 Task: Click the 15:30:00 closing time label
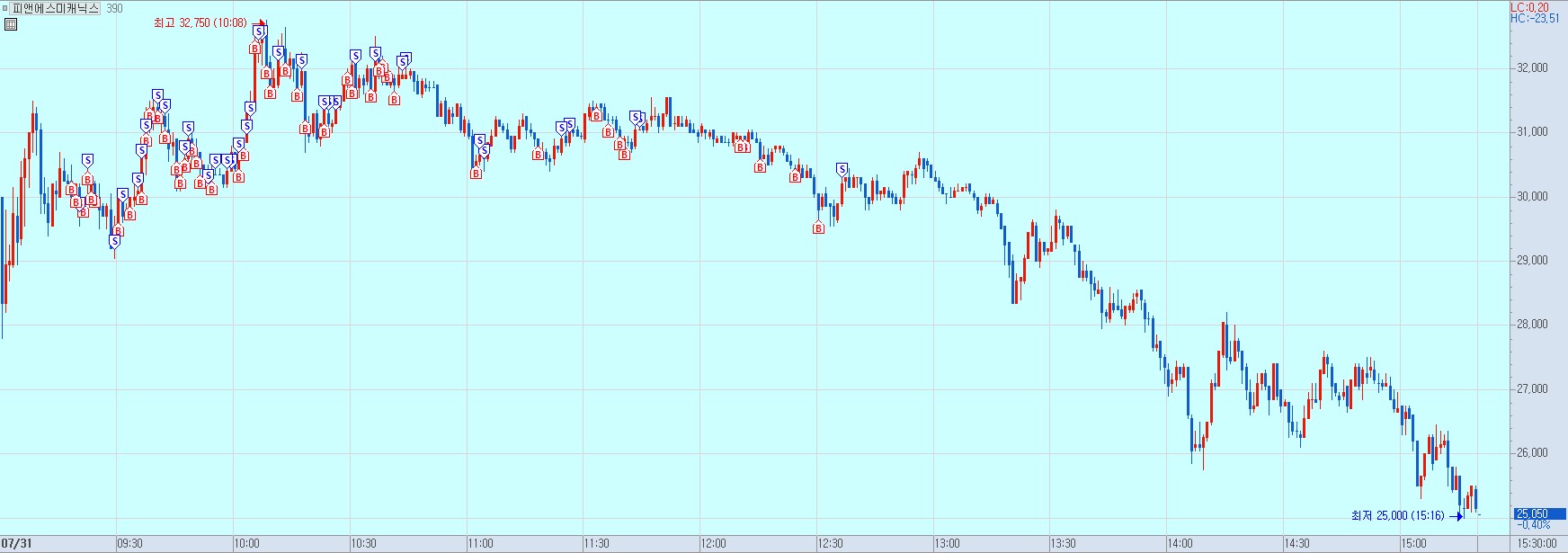(1537, 543)
